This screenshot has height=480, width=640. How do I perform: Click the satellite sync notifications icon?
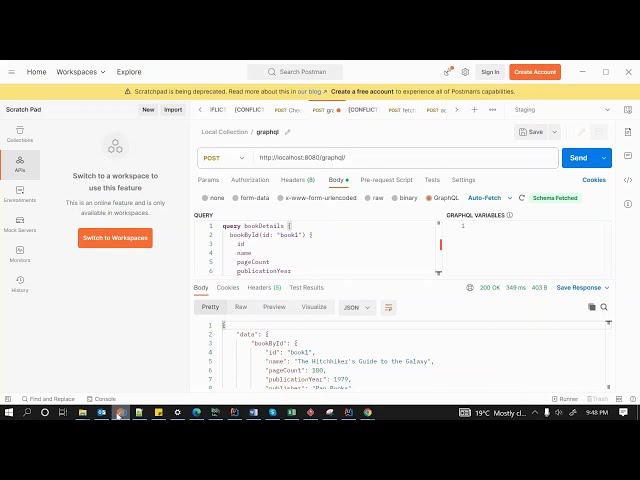[448, 71]
